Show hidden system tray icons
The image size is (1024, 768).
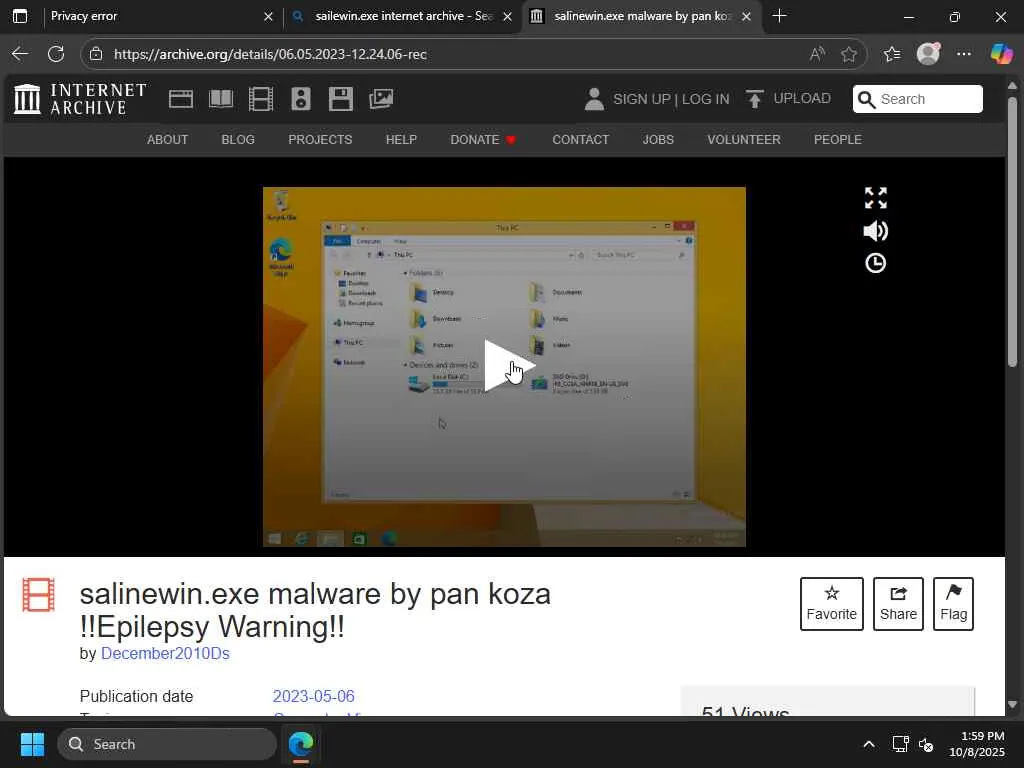[x=869, y=744]
